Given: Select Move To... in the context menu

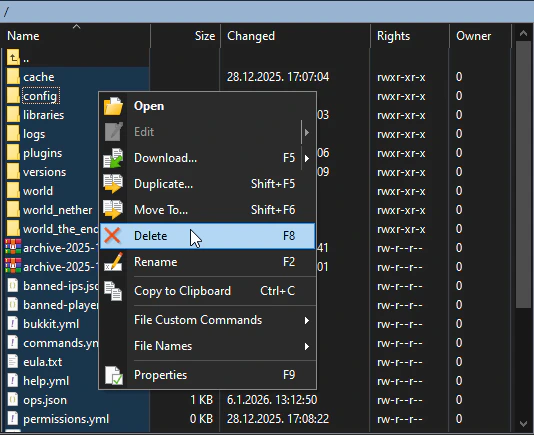Looking at the screenshot, I should (207, 210).
